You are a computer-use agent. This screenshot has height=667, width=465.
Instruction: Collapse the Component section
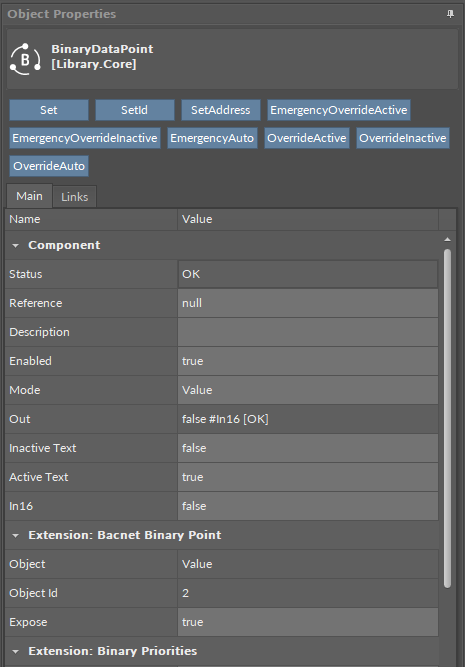(16, 245)
